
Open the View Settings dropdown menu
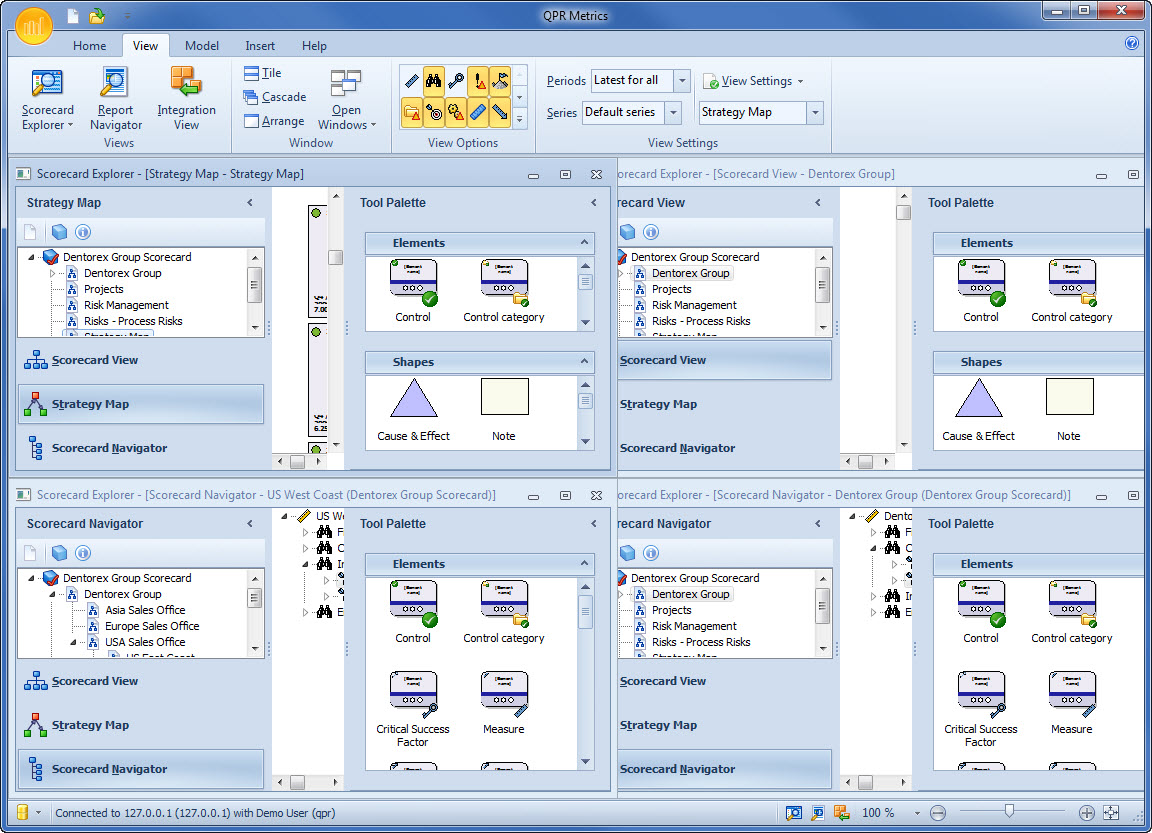click(x=753, y=81)
